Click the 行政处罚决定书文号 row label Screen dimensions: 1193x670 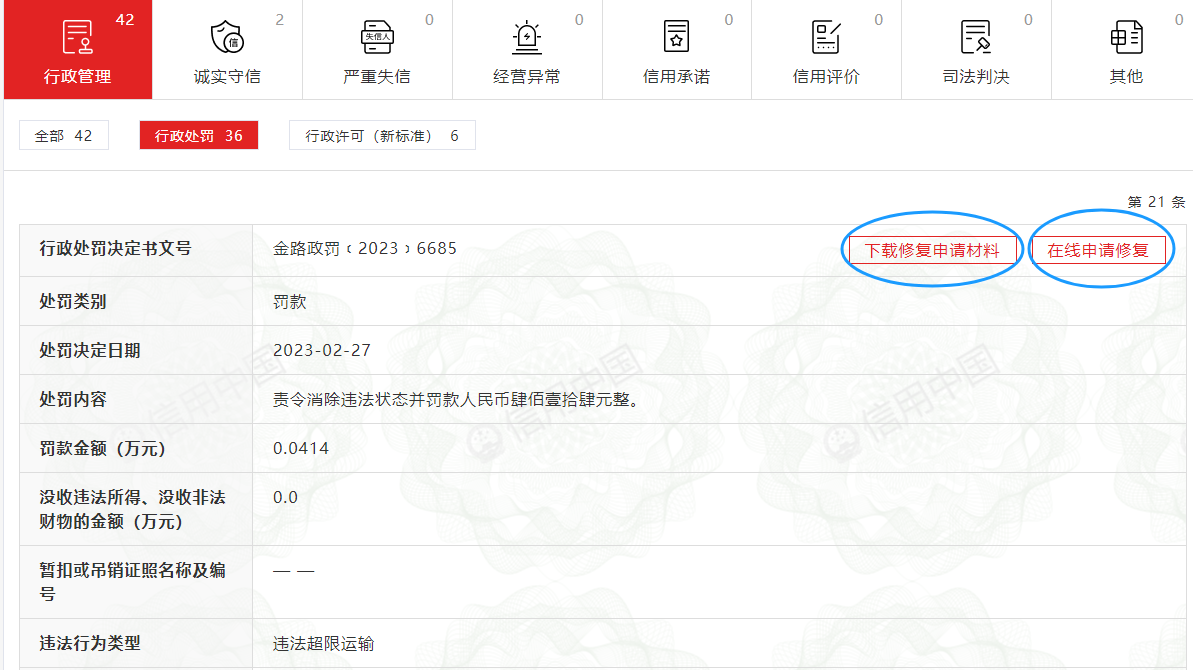(116, 249)
